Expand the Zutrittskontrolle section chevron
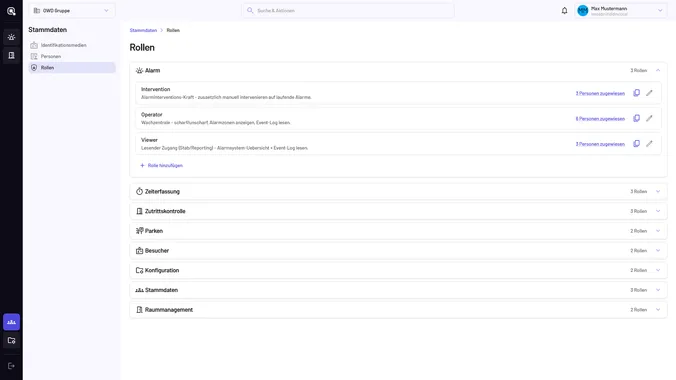Screen dimensions: 676x380 [658, 211]
